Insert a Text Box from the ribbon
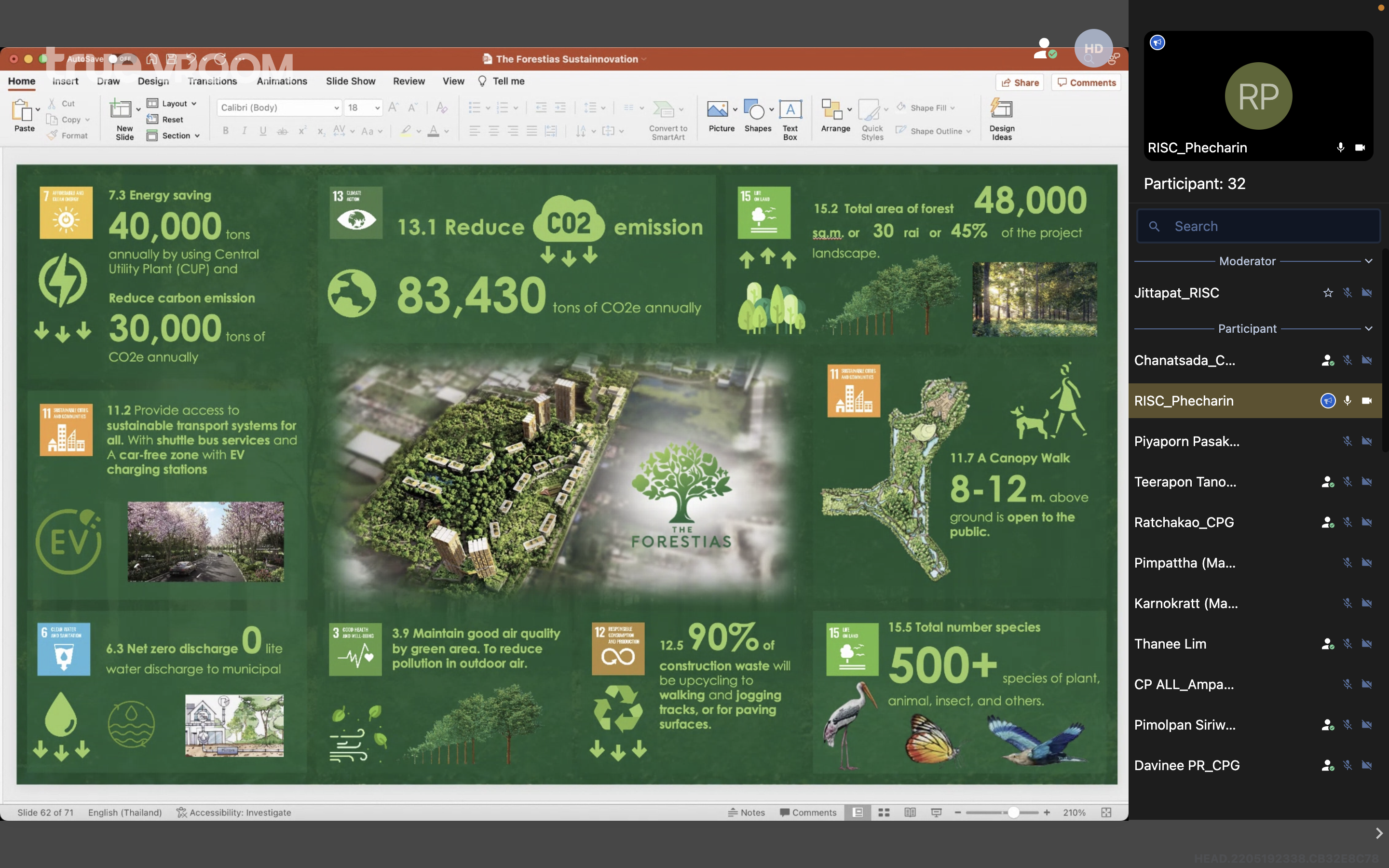Viewport: 1389px width, 868px height. (x=790, y=109)
